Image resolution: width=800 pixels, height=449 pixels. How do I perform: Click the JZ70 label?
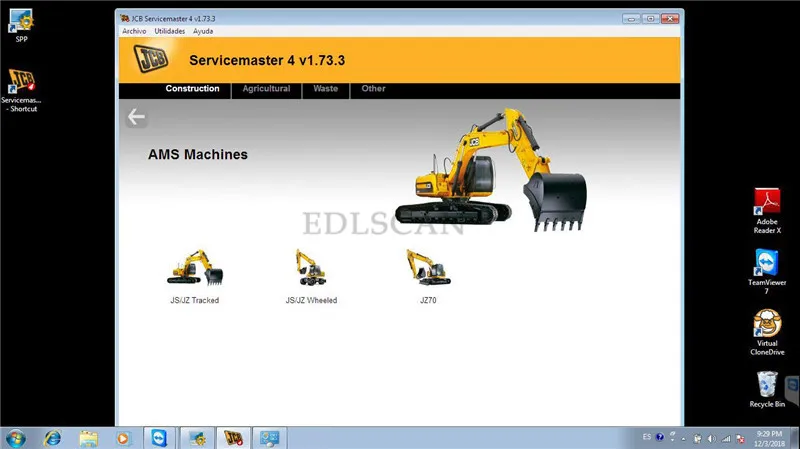pos(428,301)
